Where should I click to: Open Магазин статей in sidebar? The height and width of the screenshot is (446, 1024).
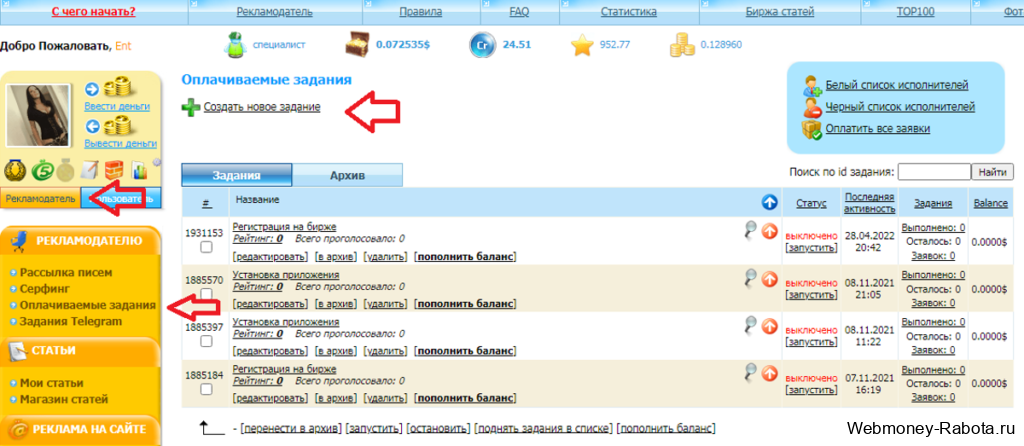pos(64,399)
